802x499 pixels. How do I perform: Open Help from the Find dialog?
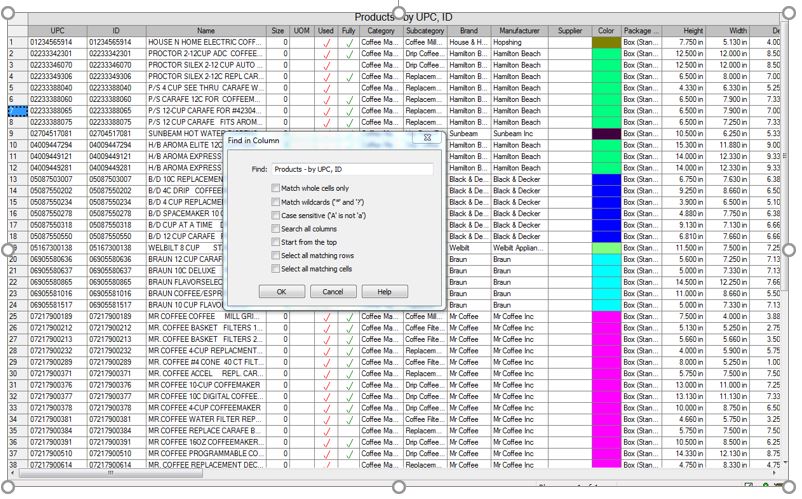point(385,291)
